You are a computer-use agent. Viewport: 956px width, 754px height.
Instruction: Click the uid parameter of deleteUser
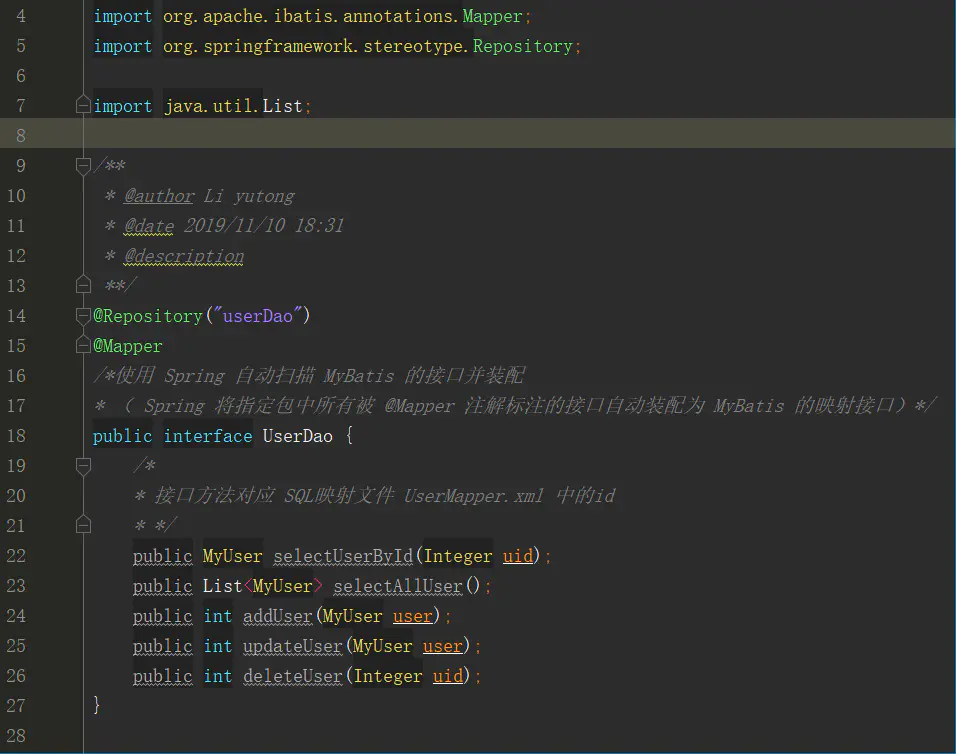pos(448,676)
